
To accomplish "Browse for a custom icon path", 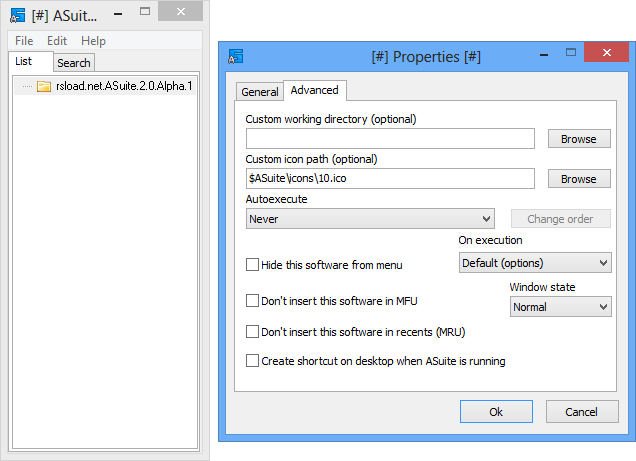I will pos(578,179).
